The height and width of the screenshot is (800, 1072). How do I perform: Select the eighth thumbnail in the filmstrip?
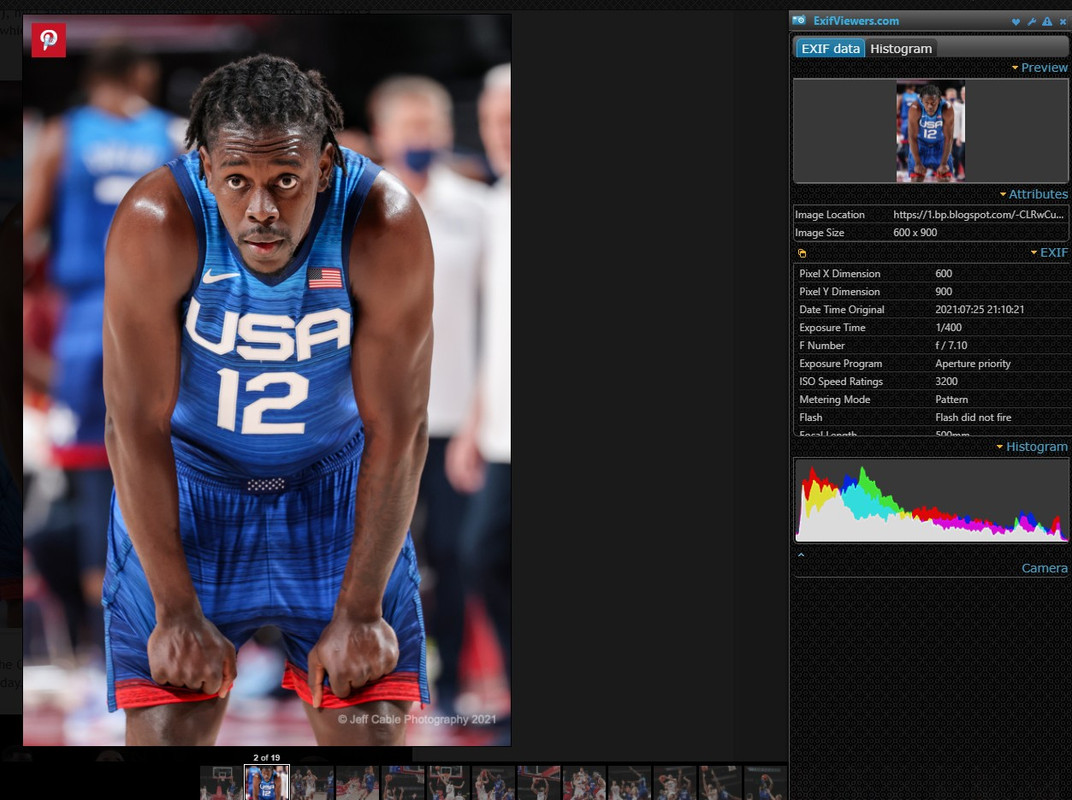[539, 783]
